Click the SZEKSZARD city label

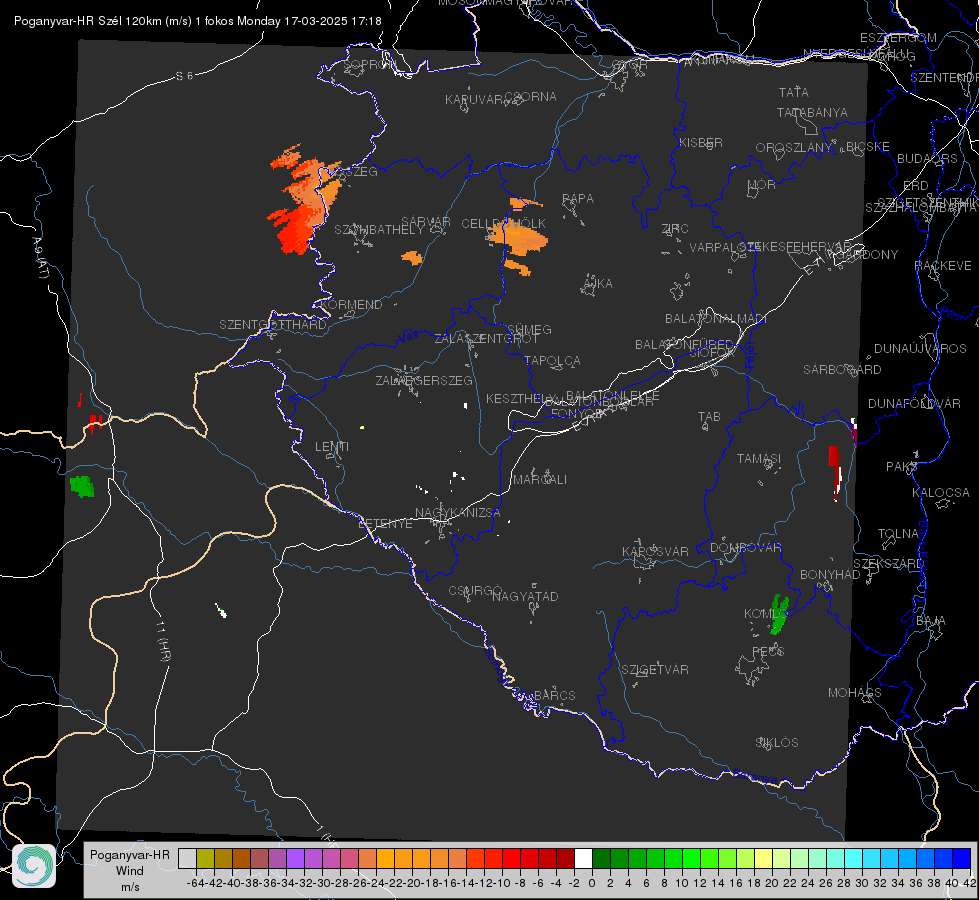pos(888,564)
